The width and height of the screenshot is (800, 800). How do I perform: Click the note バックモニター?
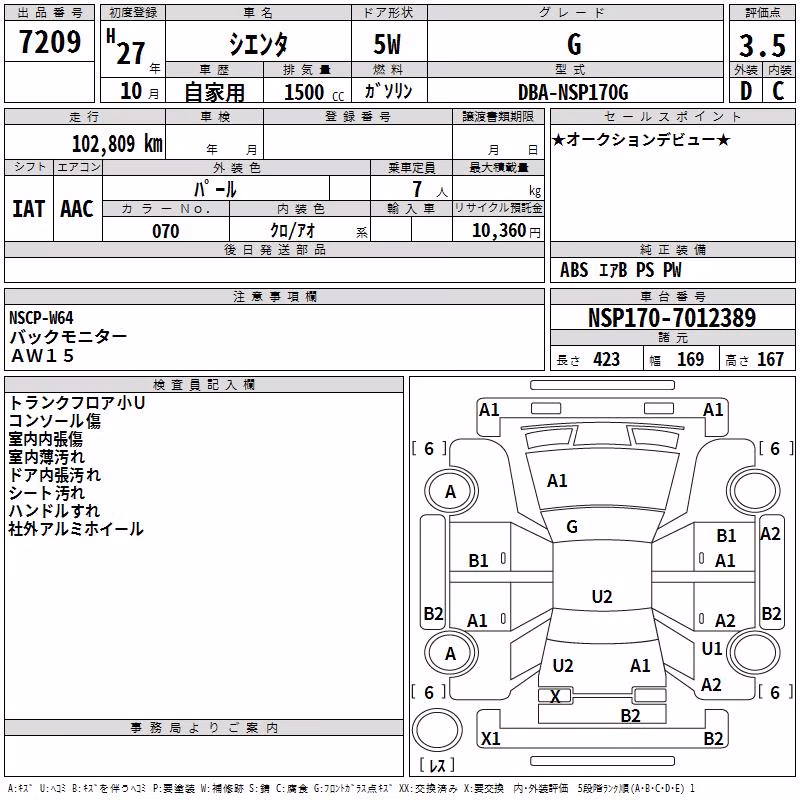pyautogui.click(x=68, y=337)
